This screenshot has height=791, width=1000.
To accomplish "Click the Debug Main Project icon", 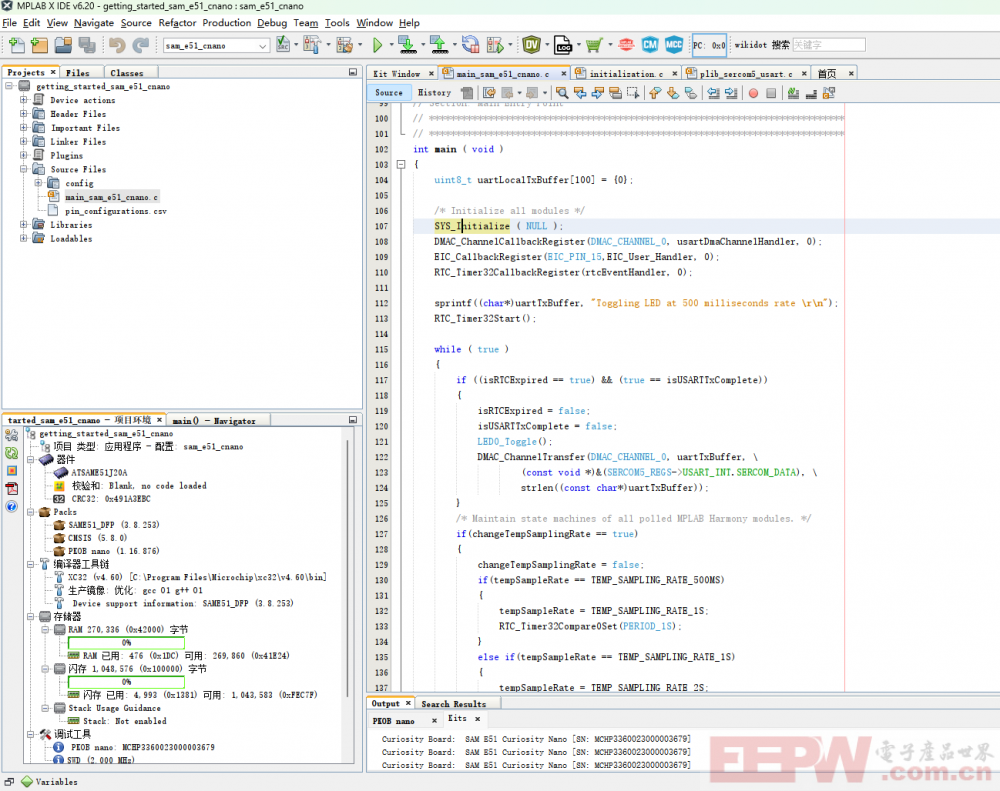I will click(495, 45).
